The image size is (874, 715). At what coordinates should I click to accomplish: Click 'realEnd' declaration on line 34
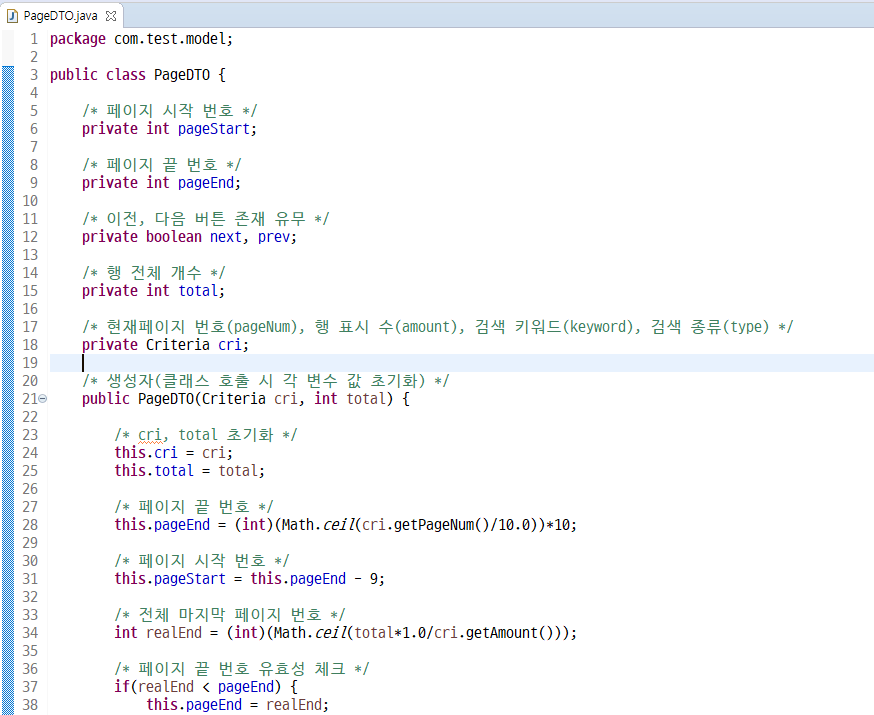click(174, 633)
